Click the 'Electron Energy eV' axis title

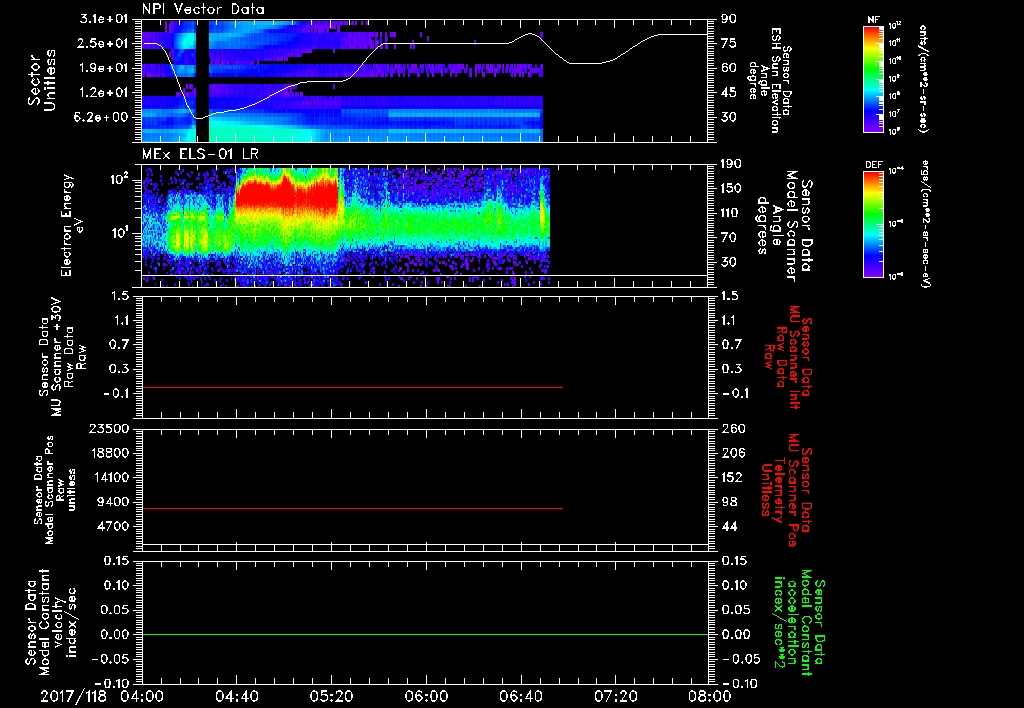[x=72, y=225]
